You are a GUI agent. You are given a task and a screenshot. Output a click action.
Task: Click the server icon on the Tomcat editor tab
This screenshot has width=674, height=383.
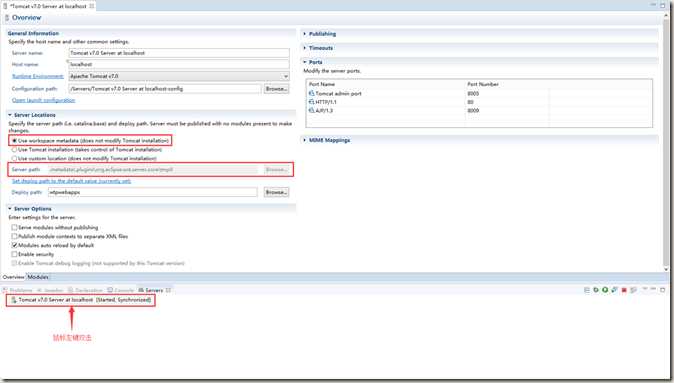pyautogui.click(x=6, y=6)
